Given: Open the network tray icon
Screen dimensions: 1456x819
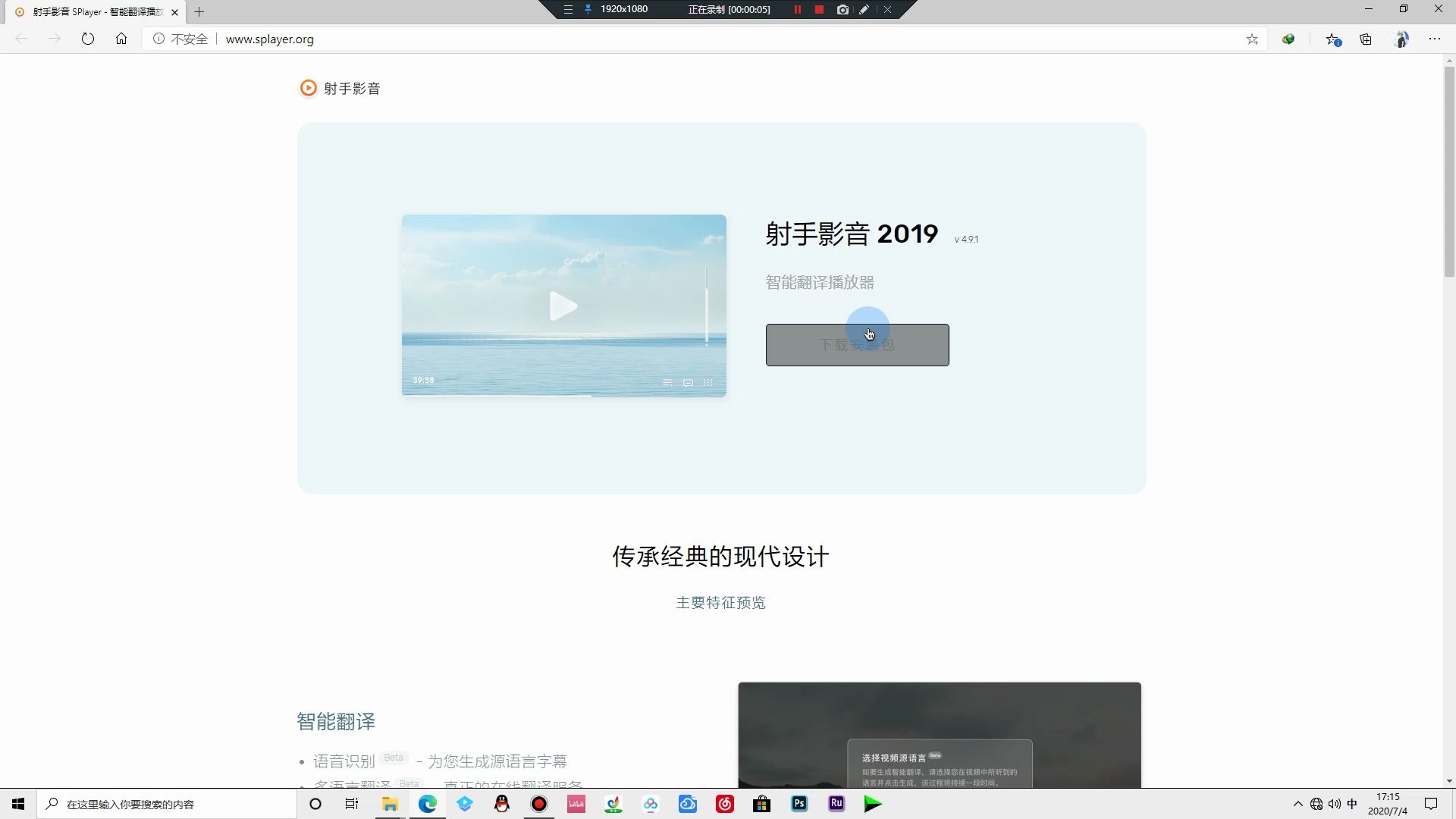Looking at the screenshot, I should point(1316,804).
